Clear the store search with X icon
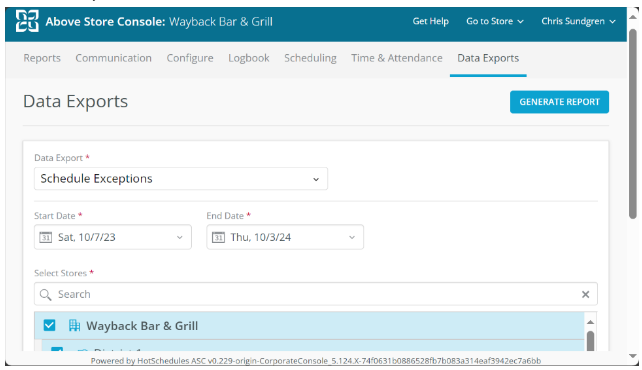The height and width of the screenshot is (370, 642). [x=585, y=294]
